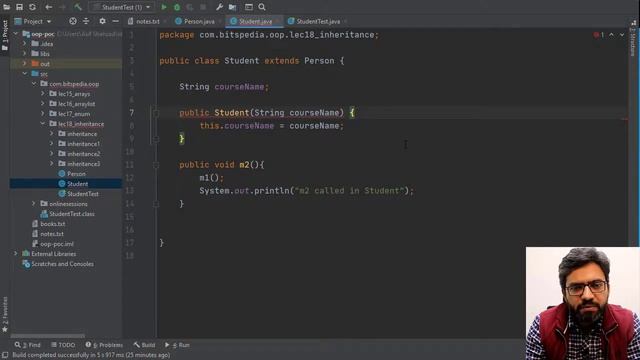Click the forward navigation arrow icon
This screenshot has width=640, height=360.
tap(62, 7)
